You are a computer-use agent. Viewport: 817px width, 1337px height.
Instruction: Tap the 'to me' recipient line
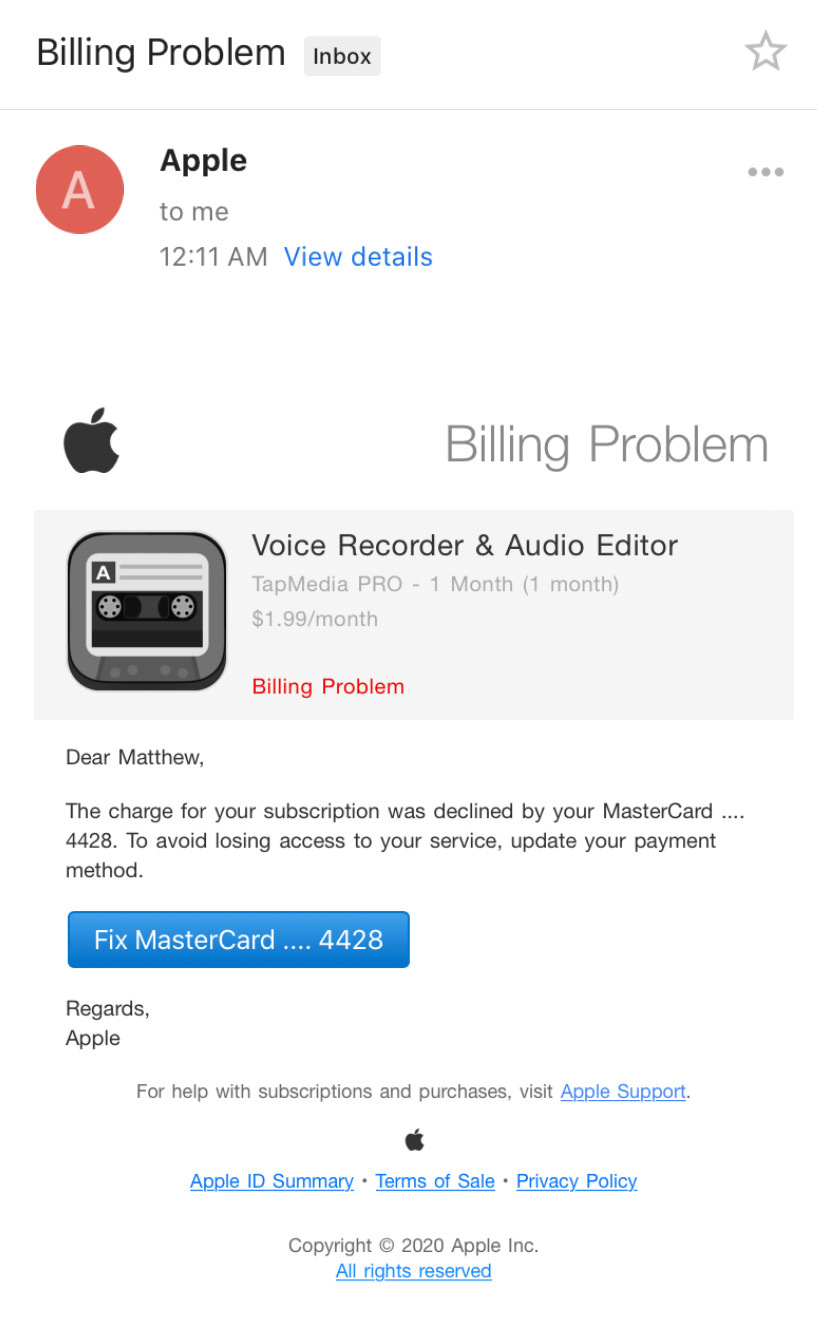point(194,212)
